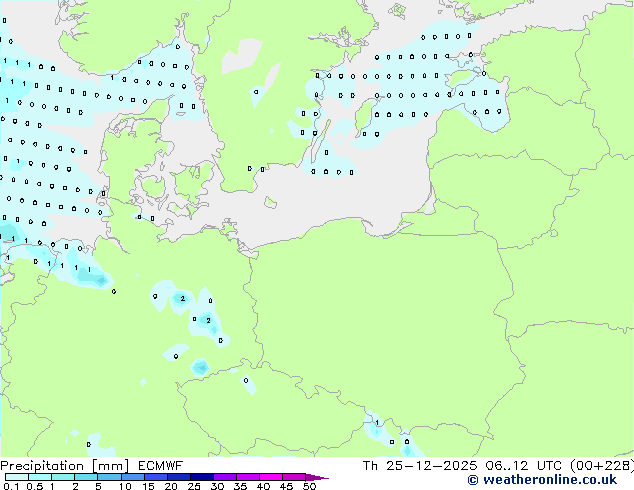634x490 pixels.
Task: Select the 30–35 mm purple legend box
Action: [225, 477]
